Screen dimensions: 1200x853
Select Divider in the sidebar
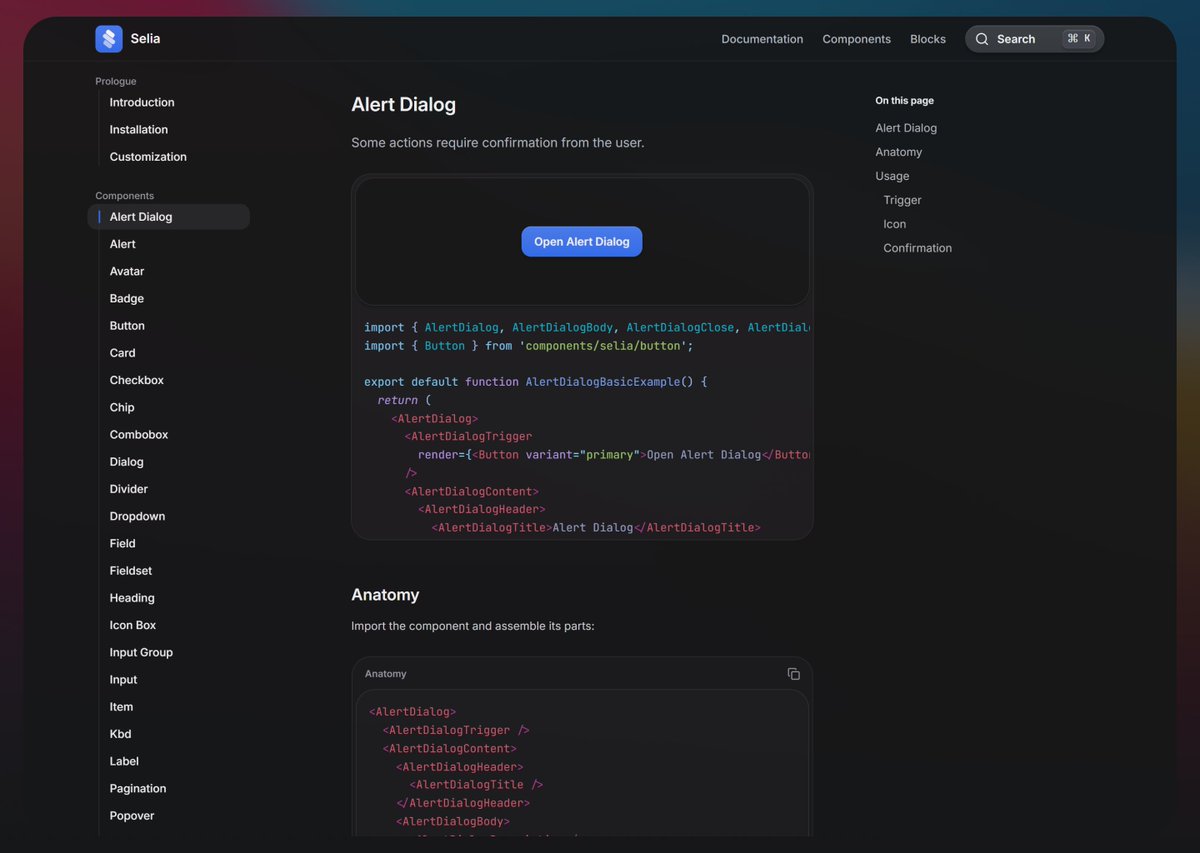click(129, 489)
